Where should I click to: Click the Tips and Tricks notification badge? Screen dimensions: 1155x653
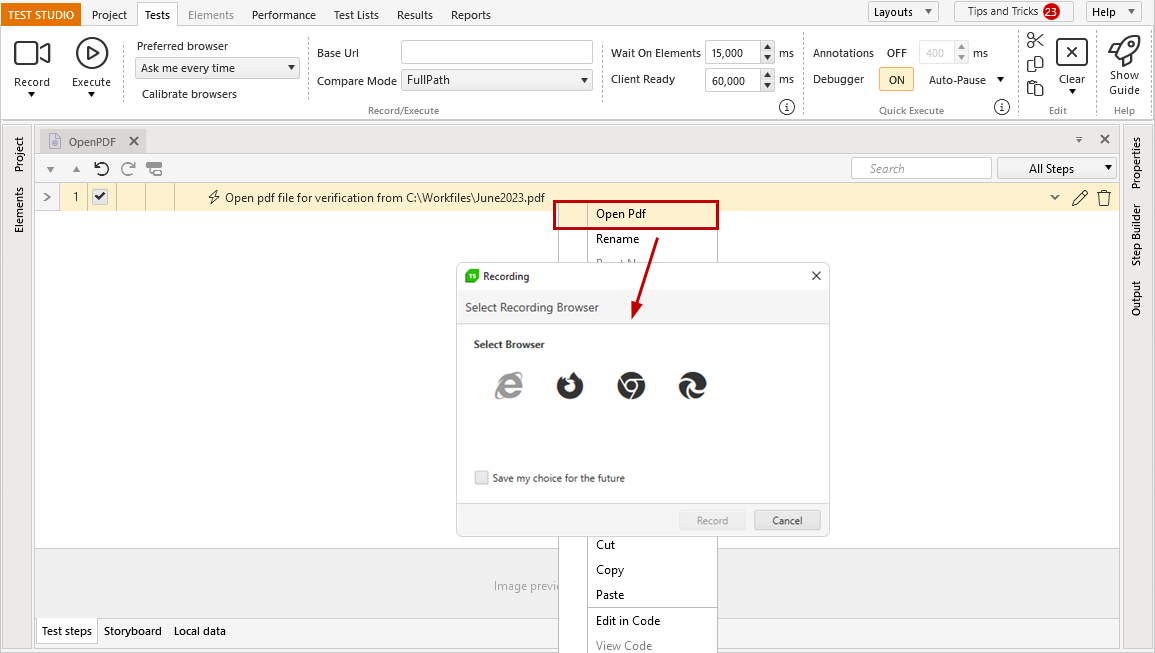[1051, 12]
